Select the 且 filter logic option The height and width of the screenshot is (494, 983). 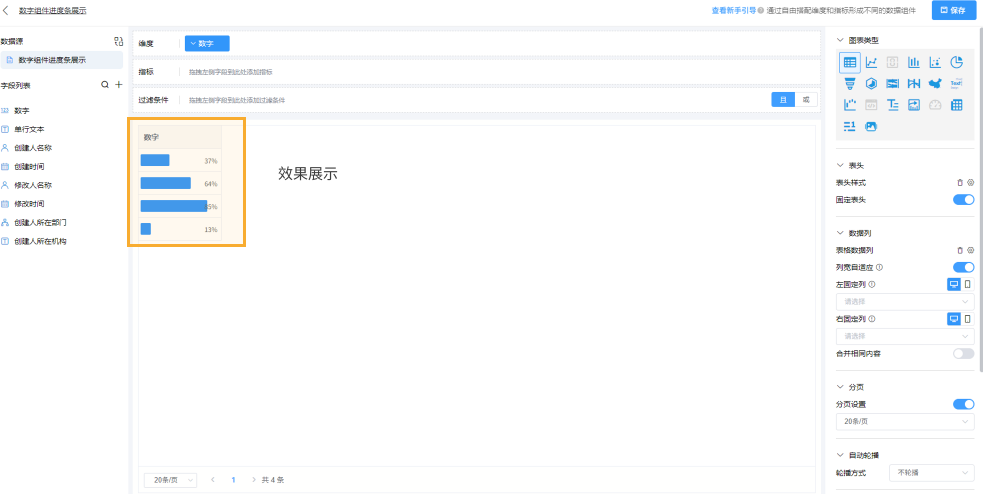(x=783, y=100)
